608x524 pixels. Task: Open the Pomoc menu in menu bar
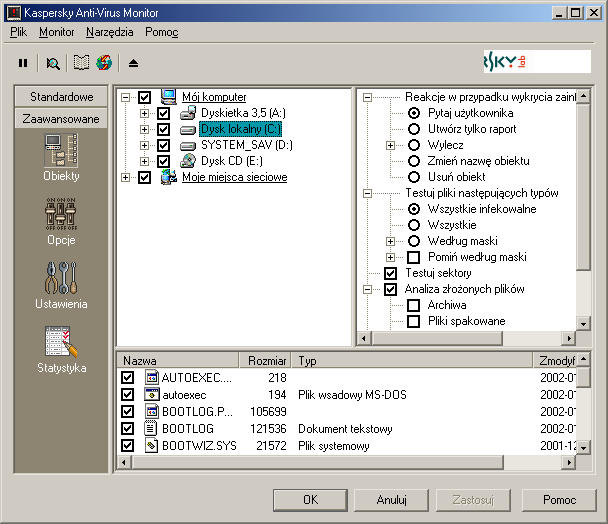[162, 32]
